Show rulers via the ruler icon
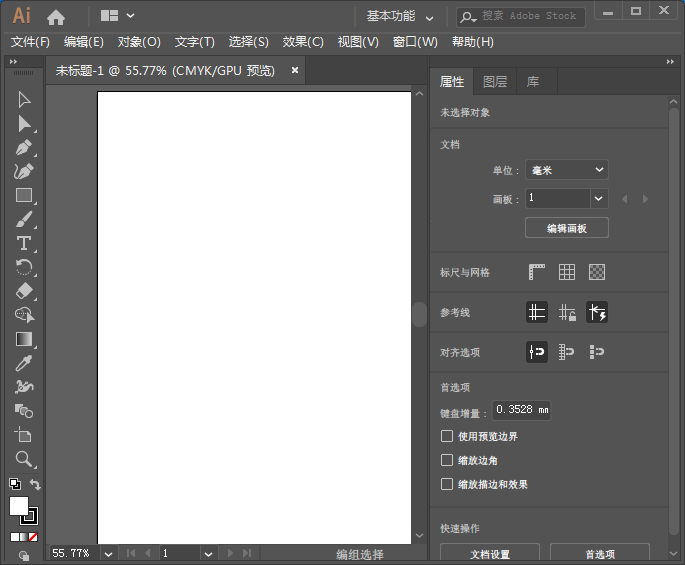The image size is (685, 565). point(537,272)
